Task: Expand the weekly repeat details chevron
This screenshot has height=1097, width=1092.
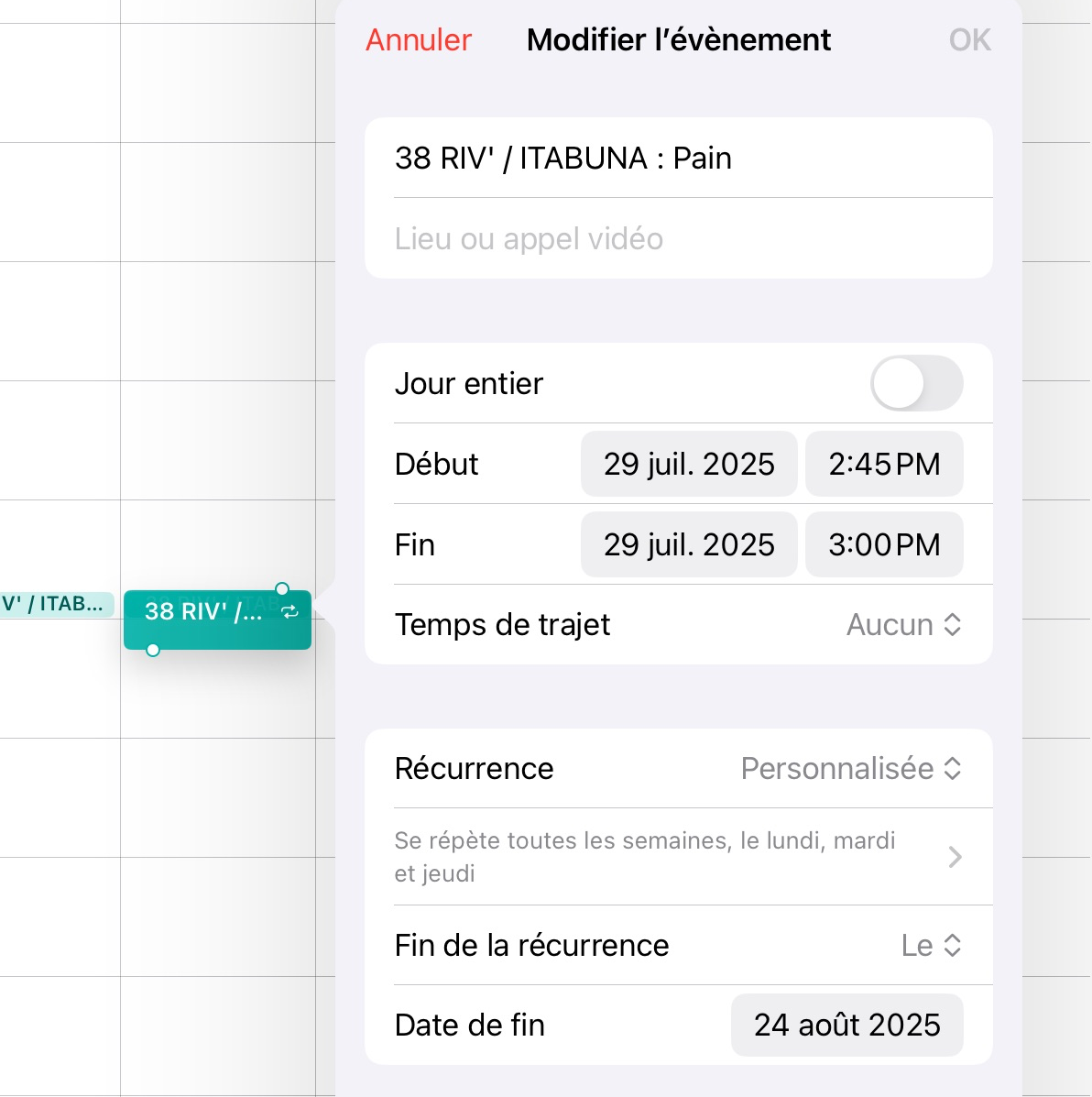Action: tap(955, 857)
